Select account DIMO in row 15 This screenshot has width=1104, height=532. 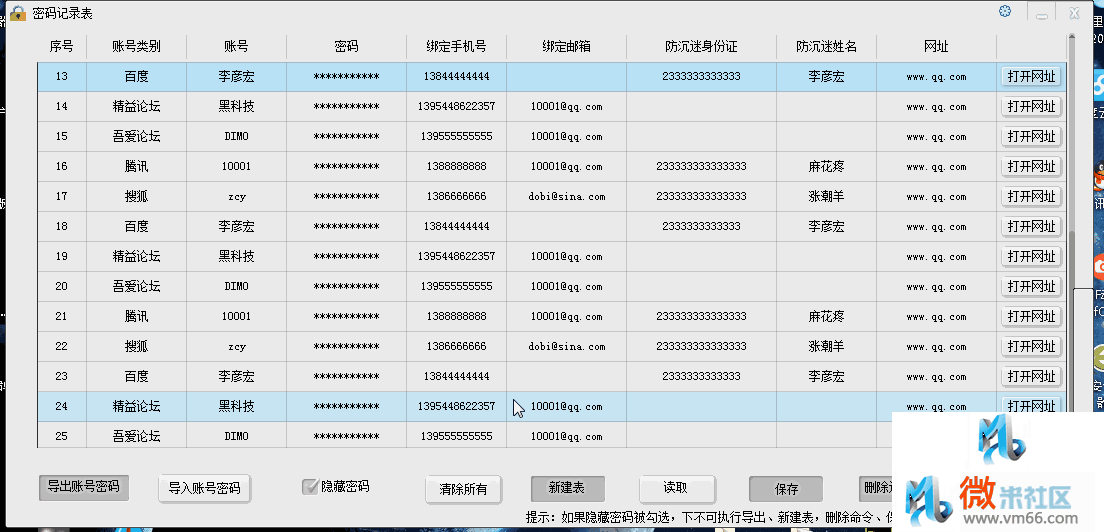click(x=237, y=137)
